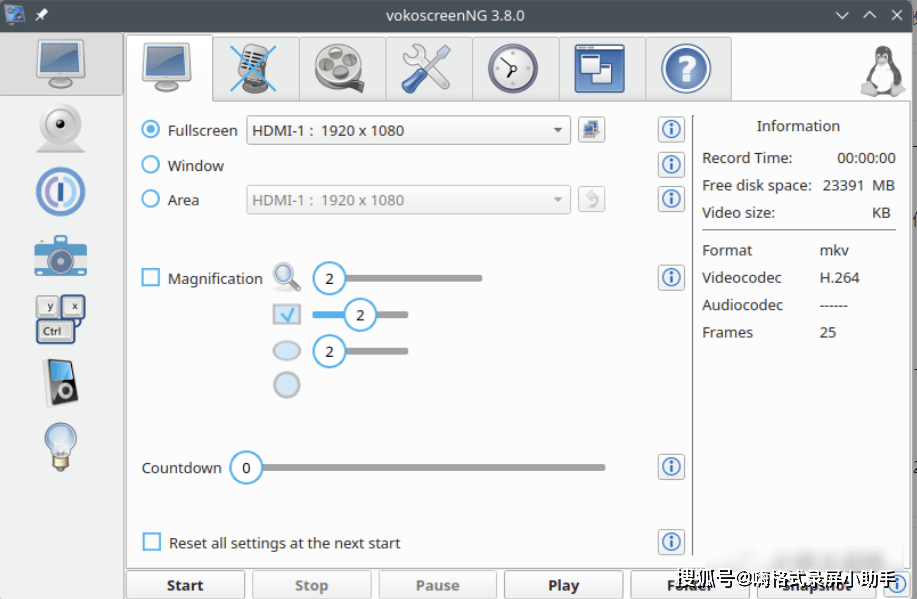Expand the Area HDMI-1 screen dropdown

pos(408,199)
